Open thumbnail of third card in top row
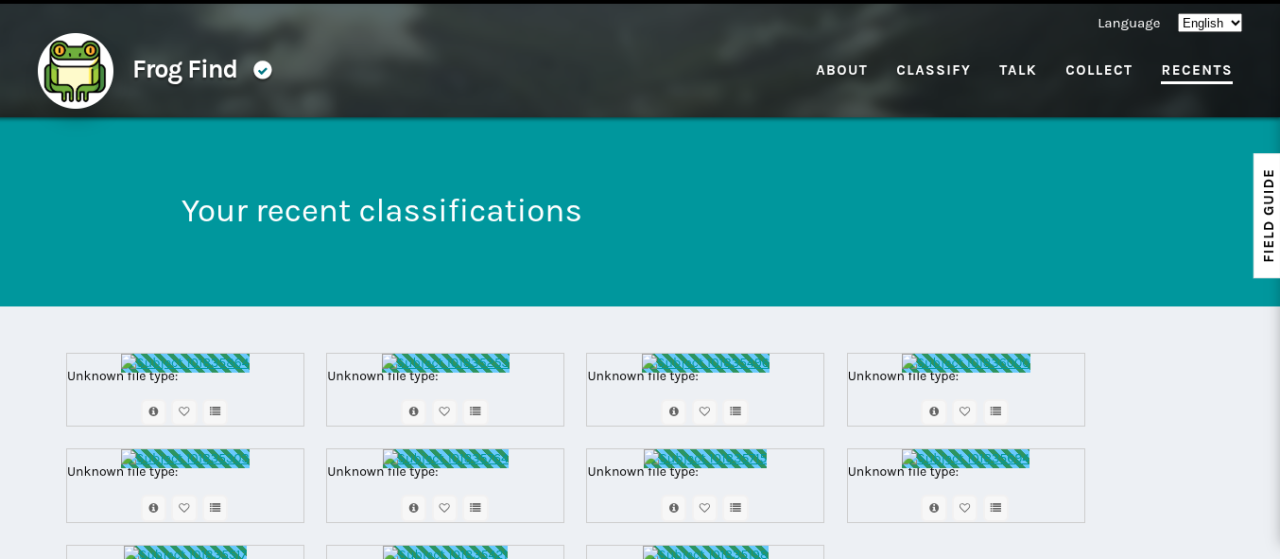This screenshot has width=1280, height=559. pyautogui.click(x=705, y=363)
